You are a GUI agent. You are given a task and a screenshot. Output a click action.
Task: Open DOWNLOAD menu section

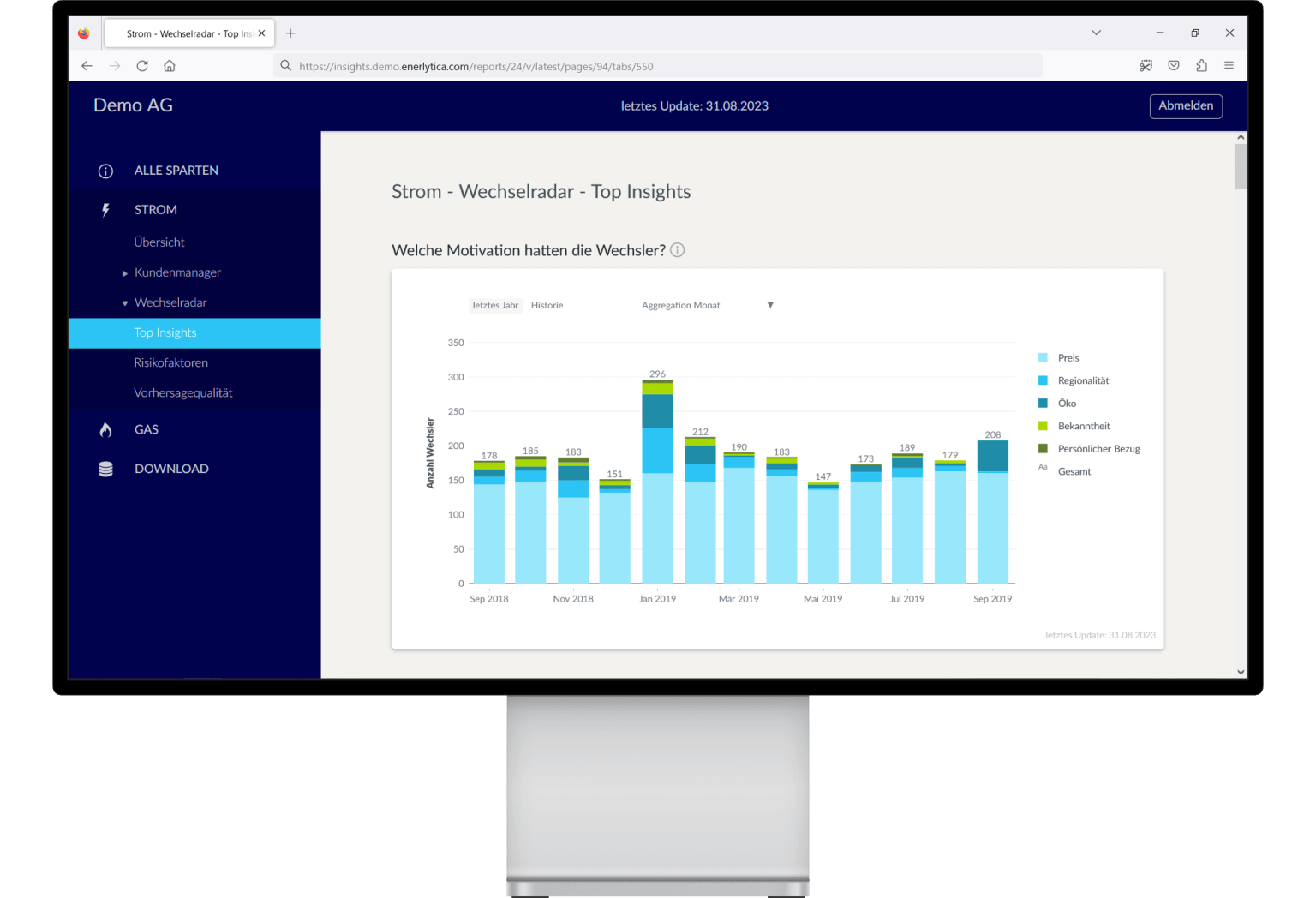pyautogui.click(x=171, y=469)
